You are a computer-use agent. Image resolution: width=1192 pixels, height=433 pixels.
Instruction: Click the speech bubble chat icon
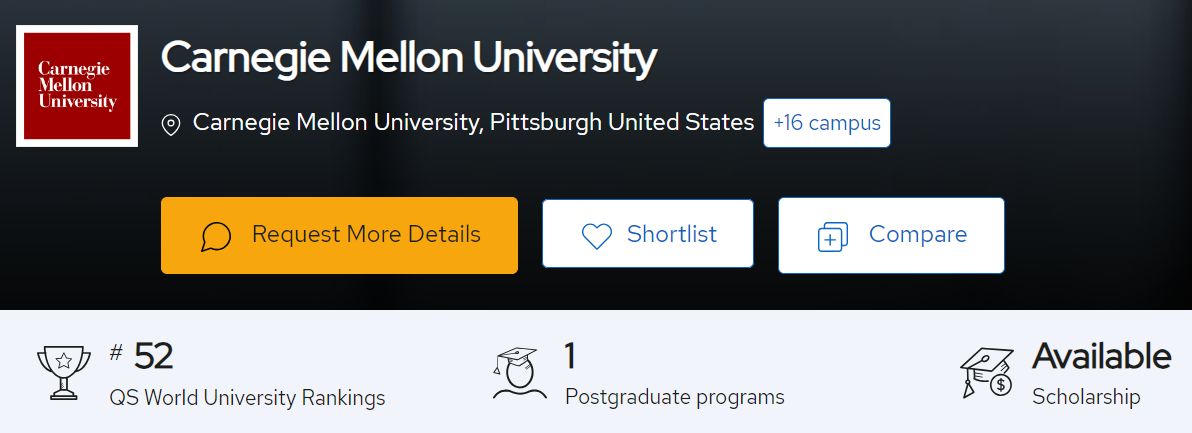click(x=216, y=236)
